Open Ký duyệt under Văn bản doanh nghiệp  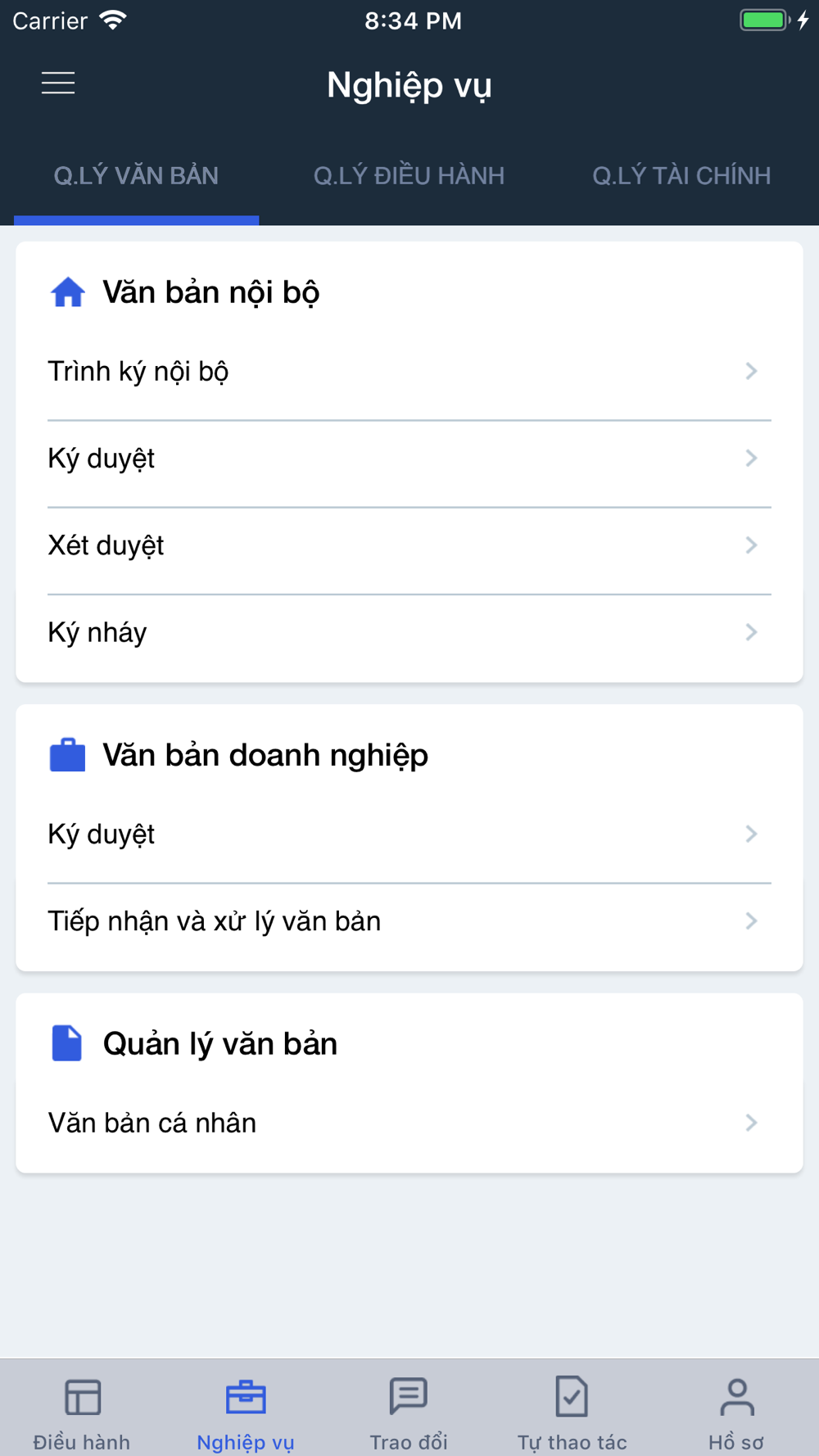coord(409,834)
